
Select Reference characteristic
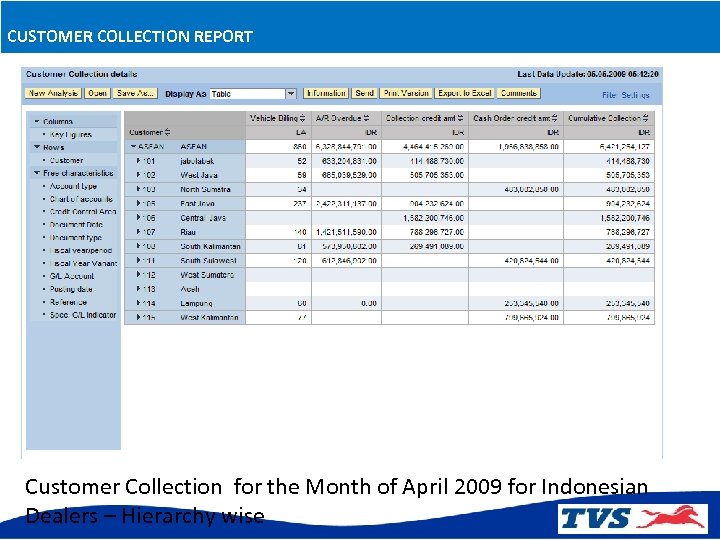point(68,302)
